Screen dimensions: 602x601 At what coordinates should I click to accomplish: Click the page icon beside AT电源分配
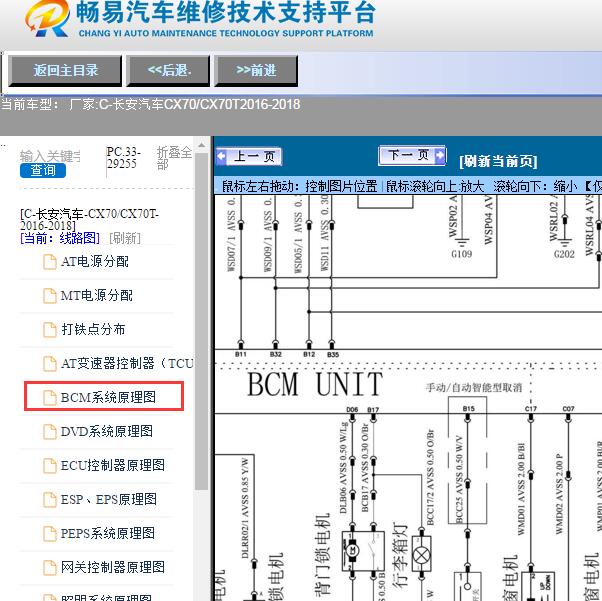click(x=50, y=262)
